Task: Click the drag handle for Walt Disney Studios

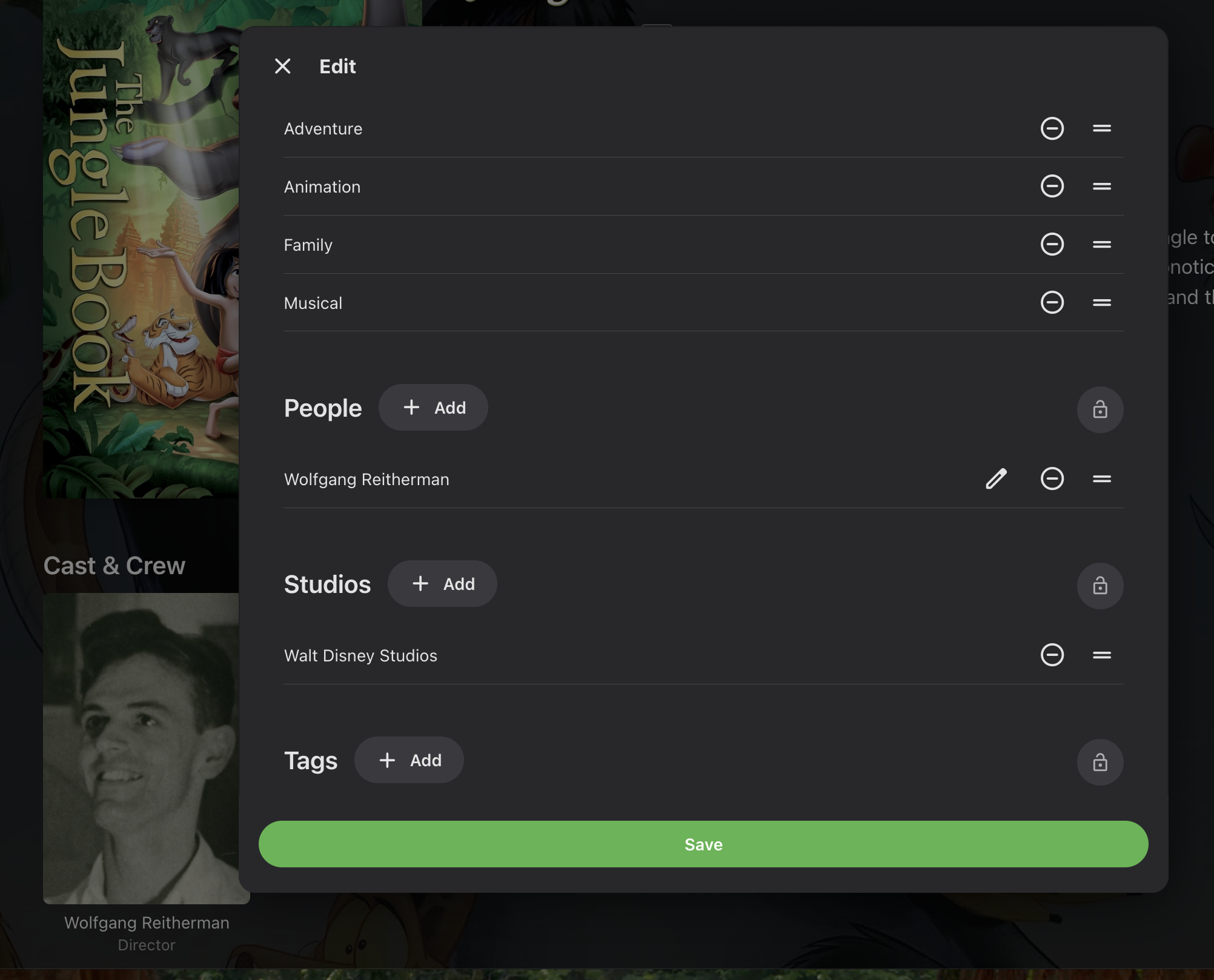Action: (1101, 655)
